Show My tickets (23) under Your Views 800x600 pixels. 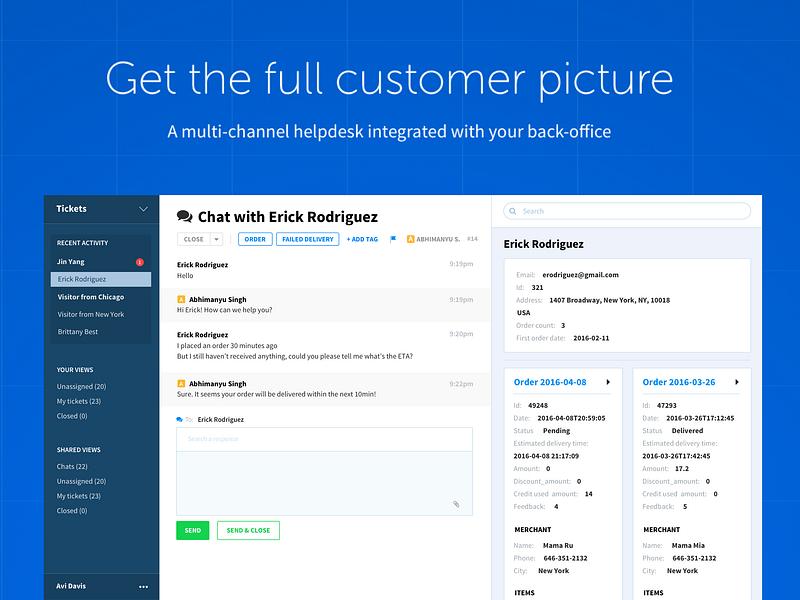[79, 402]
